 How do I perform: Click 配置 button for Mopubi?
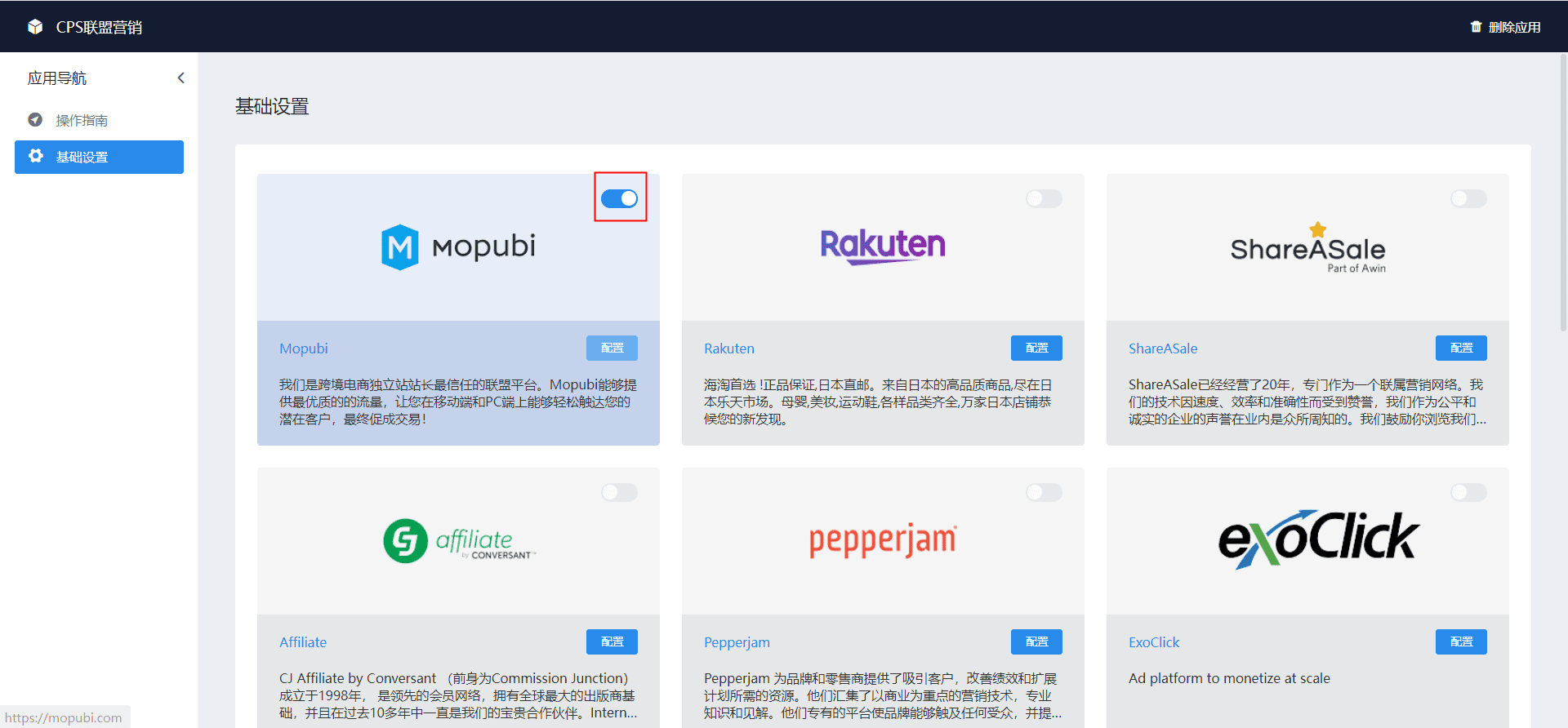point(612,348)
